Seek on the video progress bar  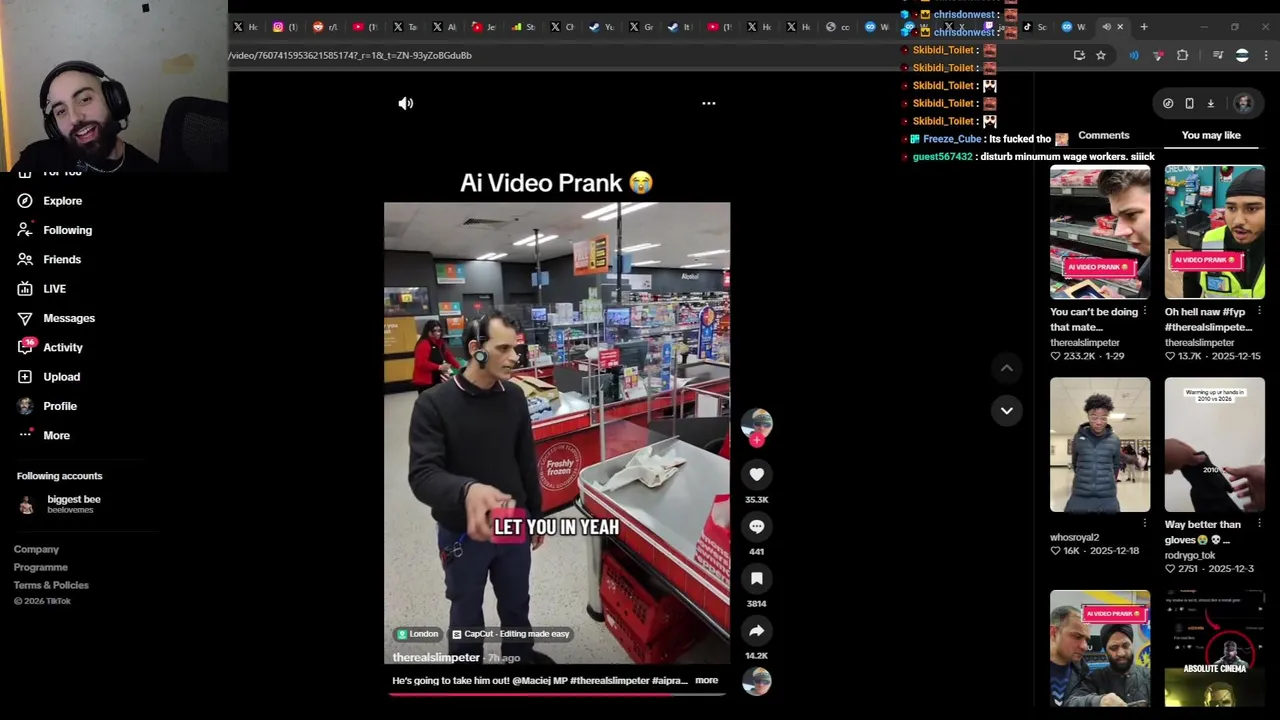557,693
